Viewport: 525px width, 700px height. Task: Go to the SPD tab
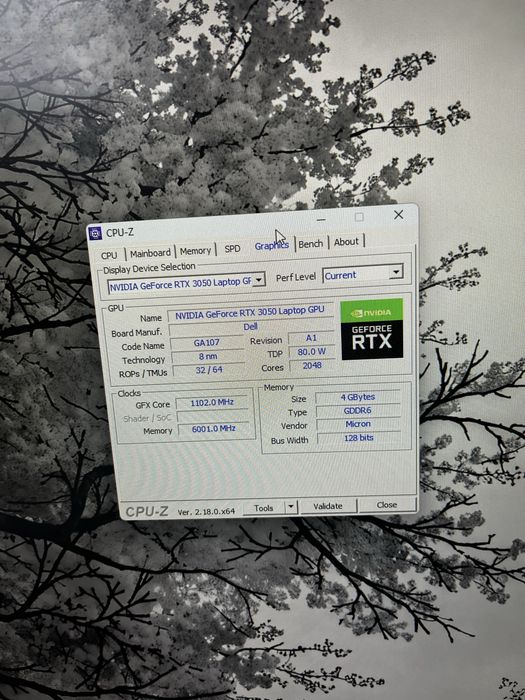[232, 249]
